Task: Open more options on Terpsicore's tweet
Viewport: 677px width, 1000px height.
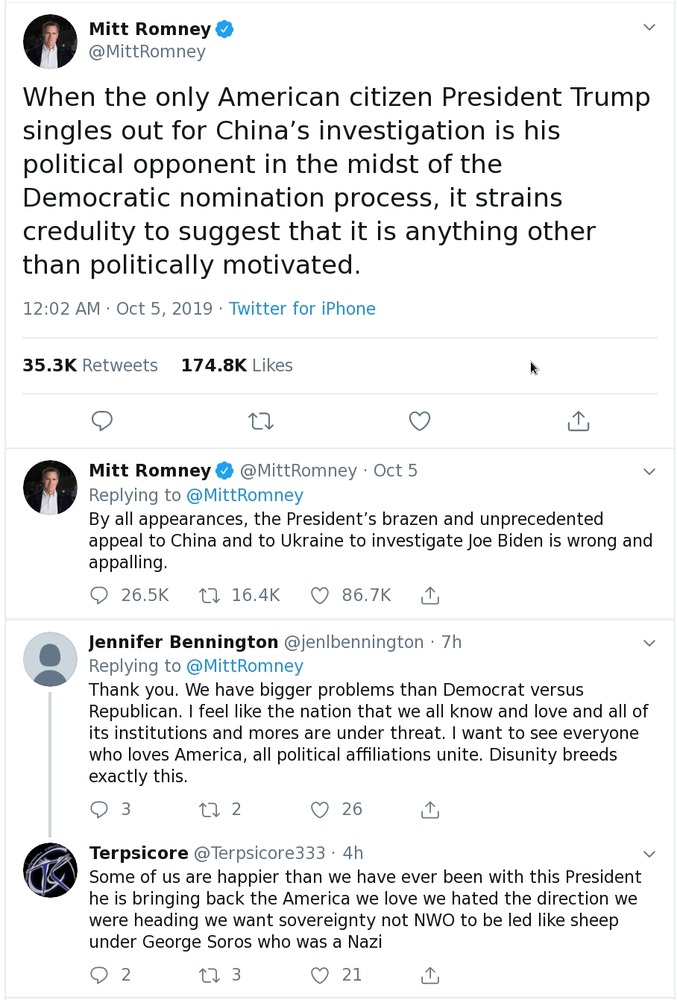Action: tap(649, 854)
